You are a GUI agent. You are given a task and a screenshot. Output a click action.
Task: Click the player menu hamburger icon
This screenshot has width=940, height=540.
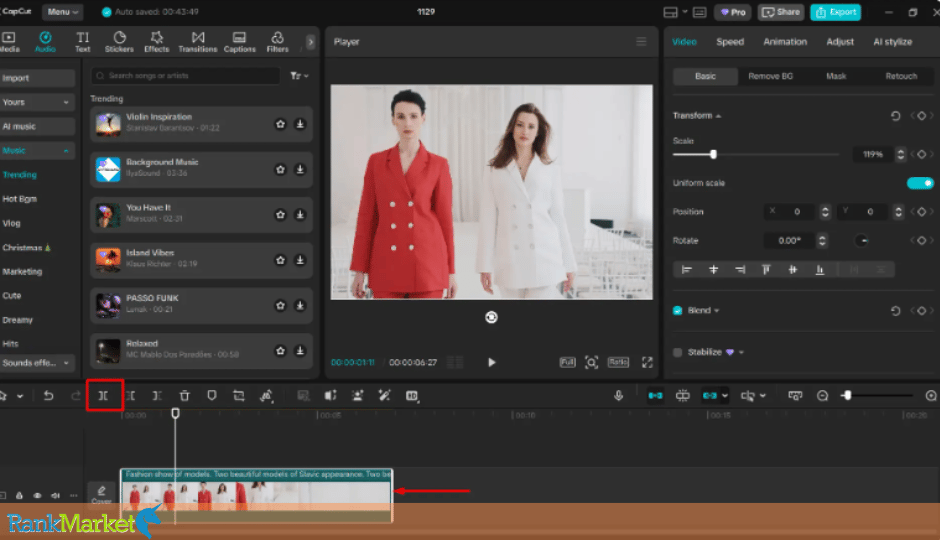(641, 42)
